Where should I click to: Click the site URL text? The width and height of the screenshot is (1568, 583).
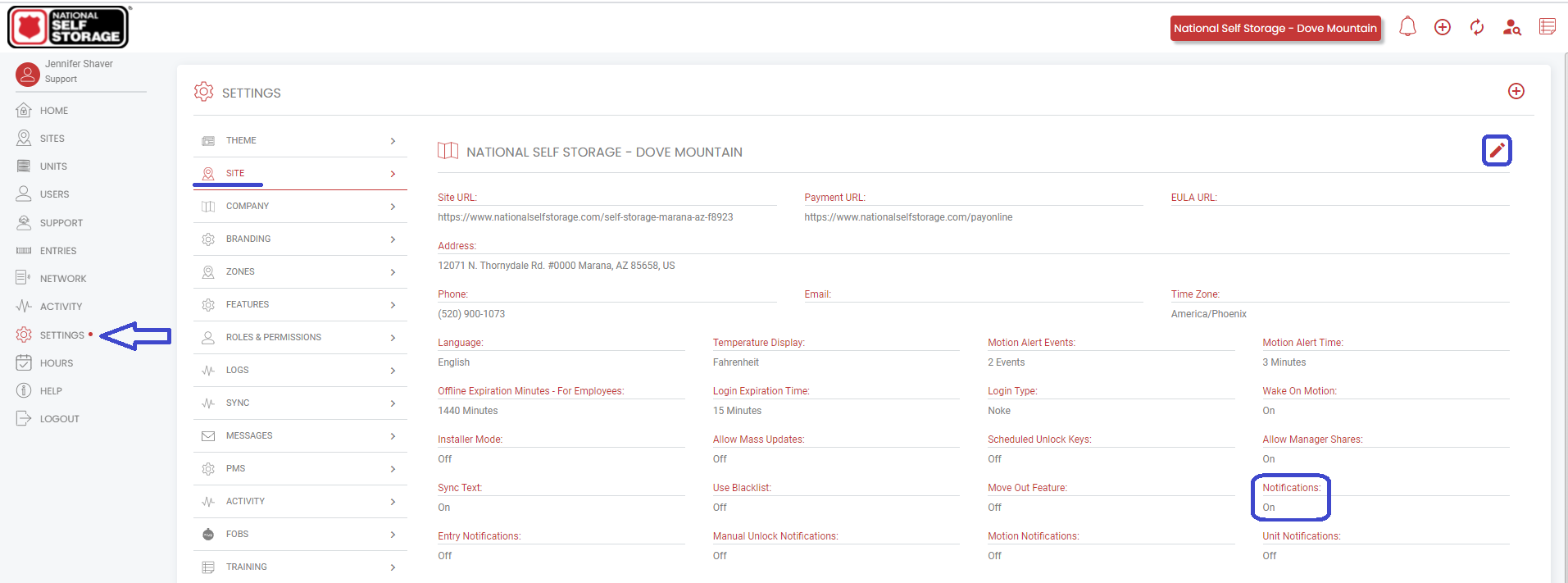click(x=585, y=217)
